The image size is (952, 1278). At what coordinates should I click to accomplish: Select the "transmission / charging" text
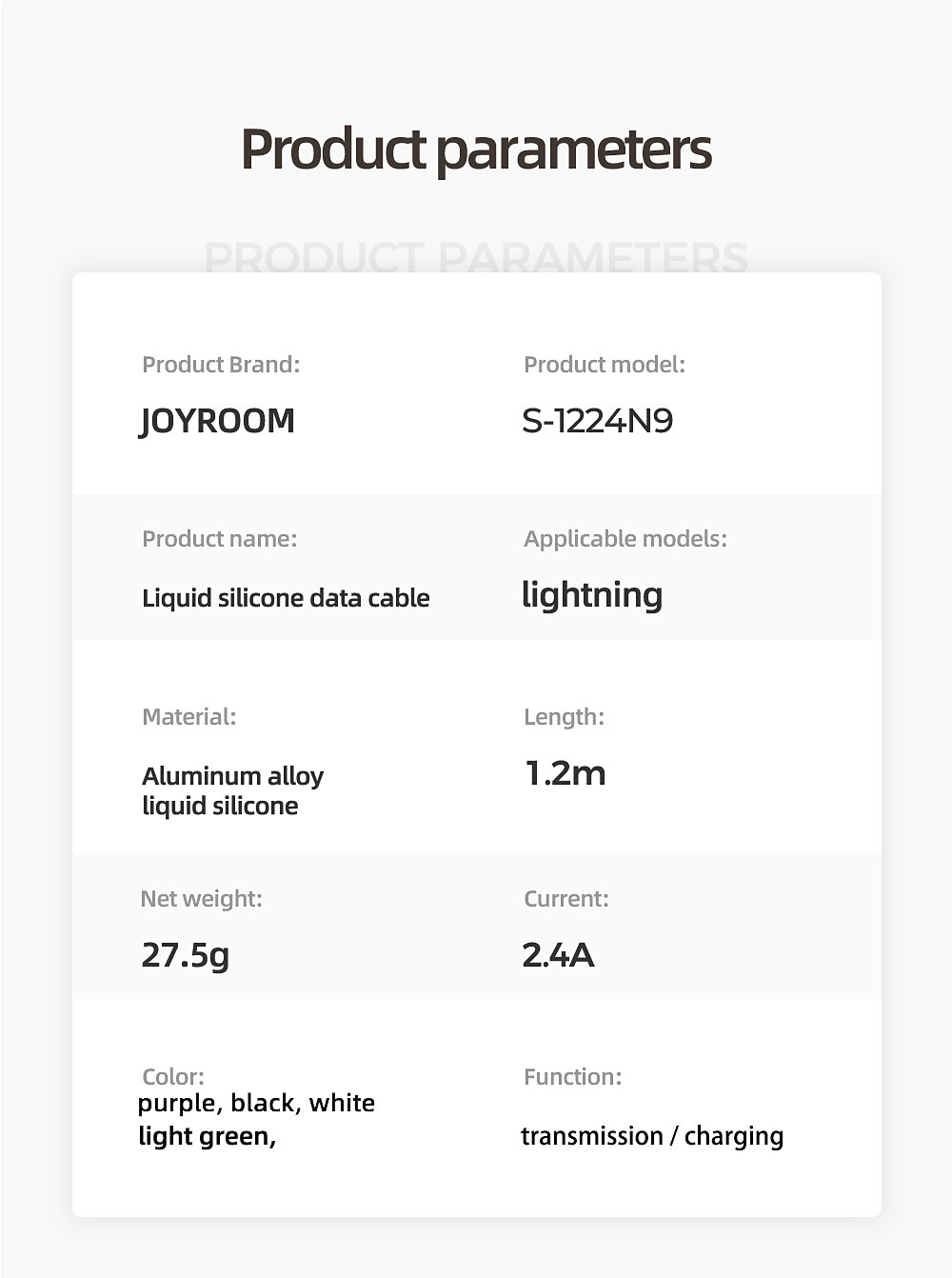(652, 1135)
